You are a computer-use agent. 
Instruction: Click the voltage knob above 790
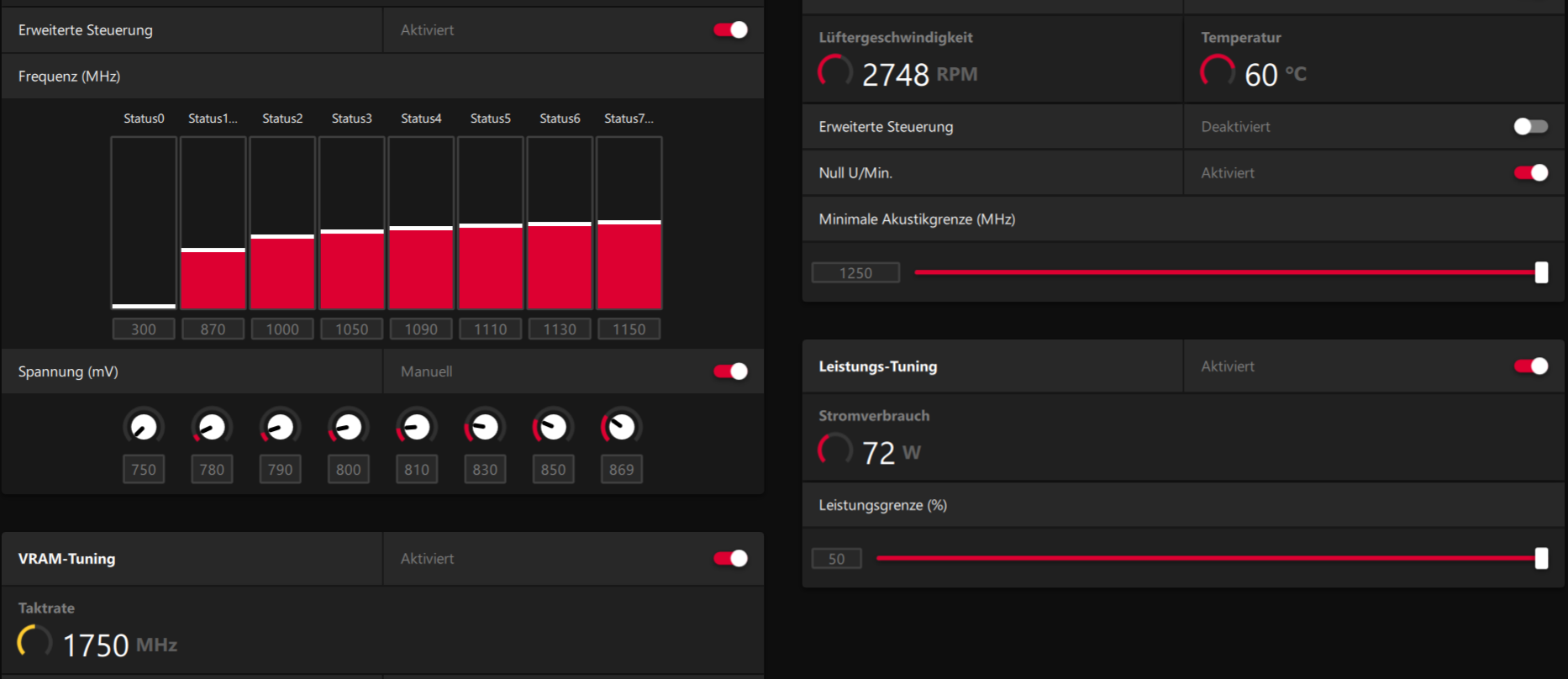click(280, 427)
